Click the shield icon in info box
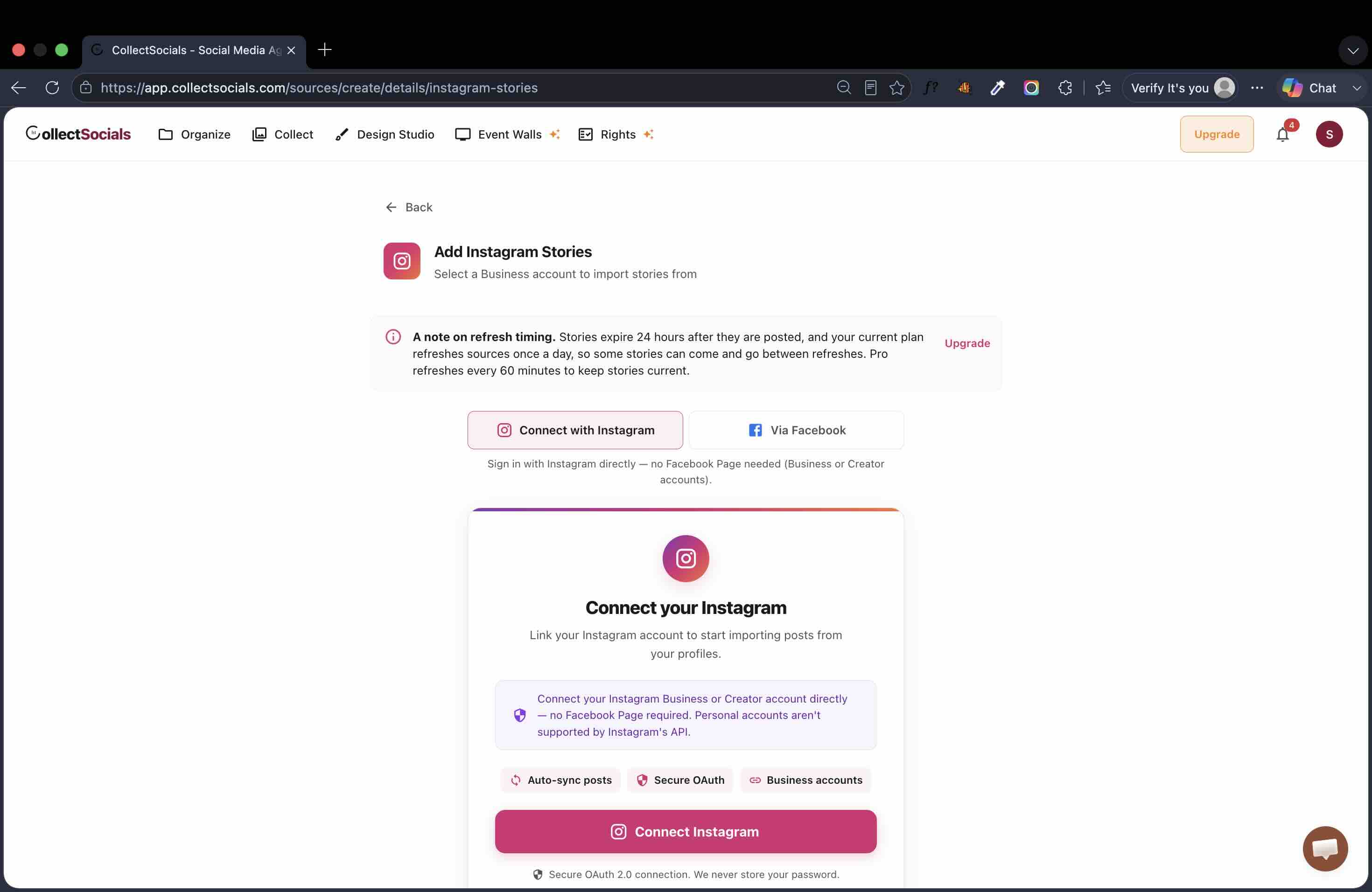 (519, 715)
